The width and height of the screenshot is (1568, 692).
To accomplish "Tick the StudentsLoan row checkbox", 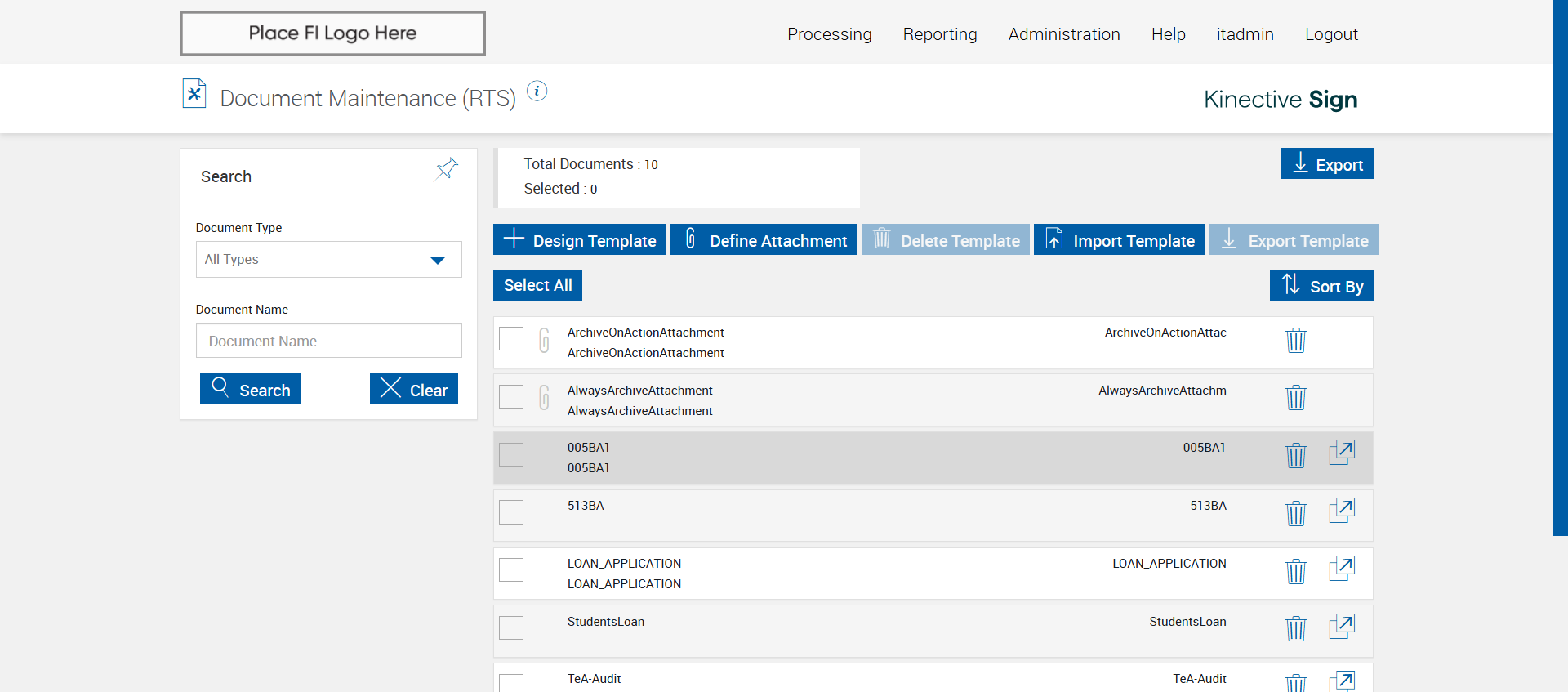I will tap(511, 627).
